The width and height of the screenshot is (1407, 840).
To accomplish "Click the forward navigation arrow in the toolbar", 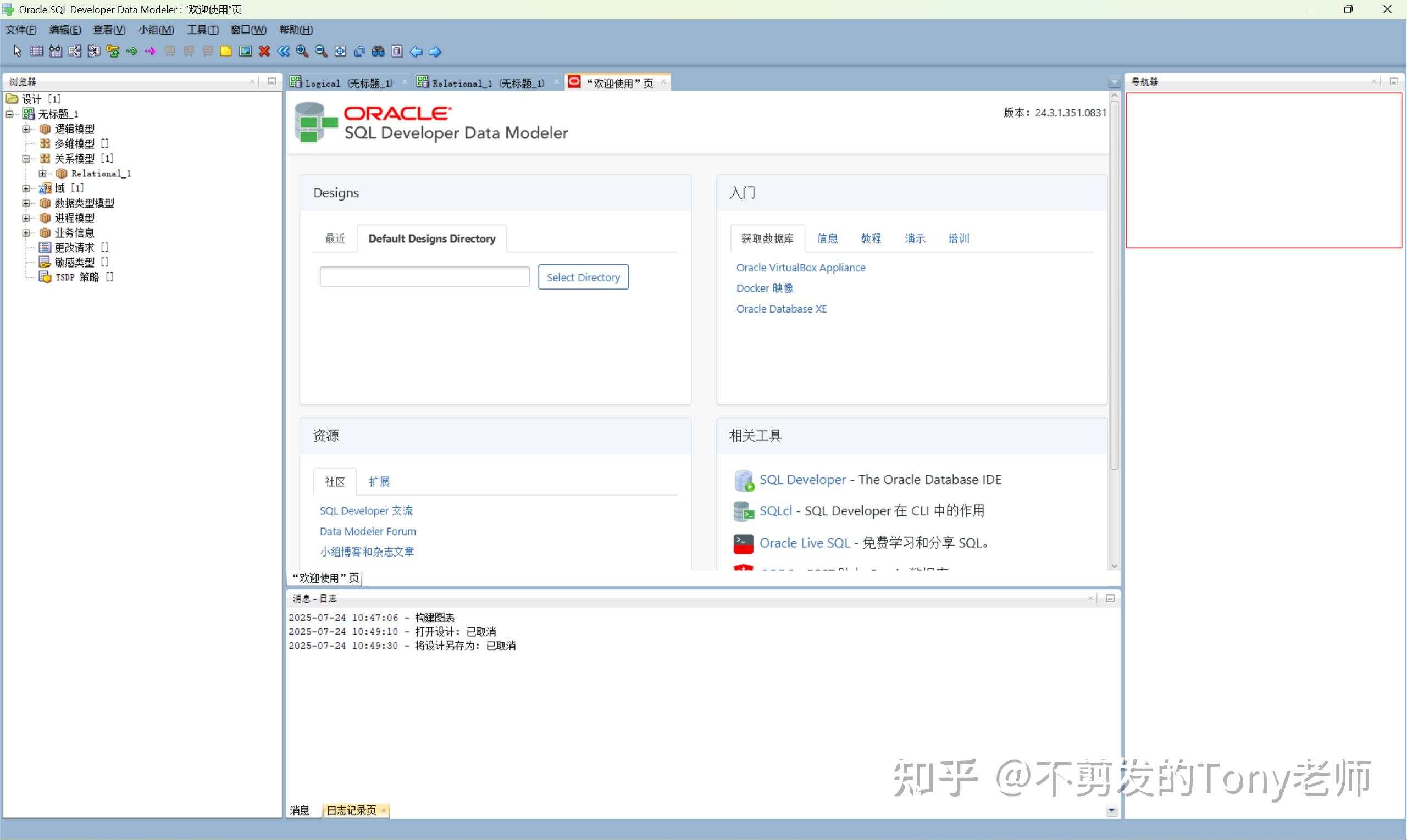I will pyautogui.click(x=435, y=52).
